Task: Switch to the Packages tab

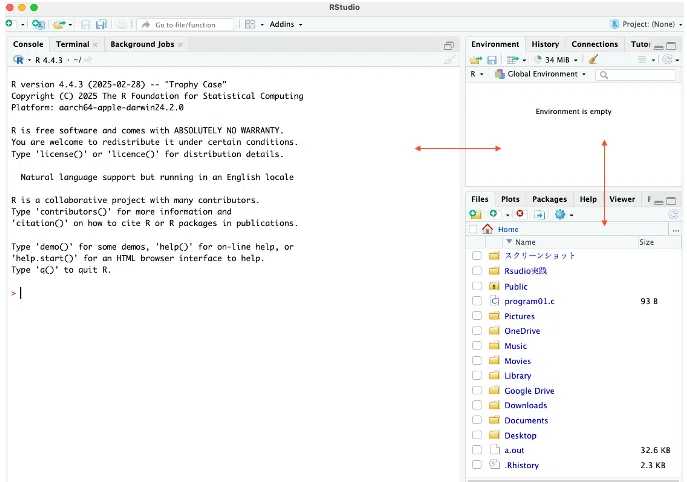Action: 549,199
